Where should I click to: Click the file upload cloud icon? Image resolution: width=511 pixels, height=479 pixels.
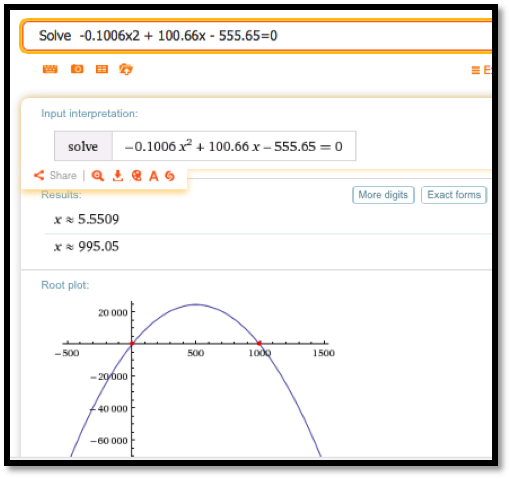(x=126, y=69)
